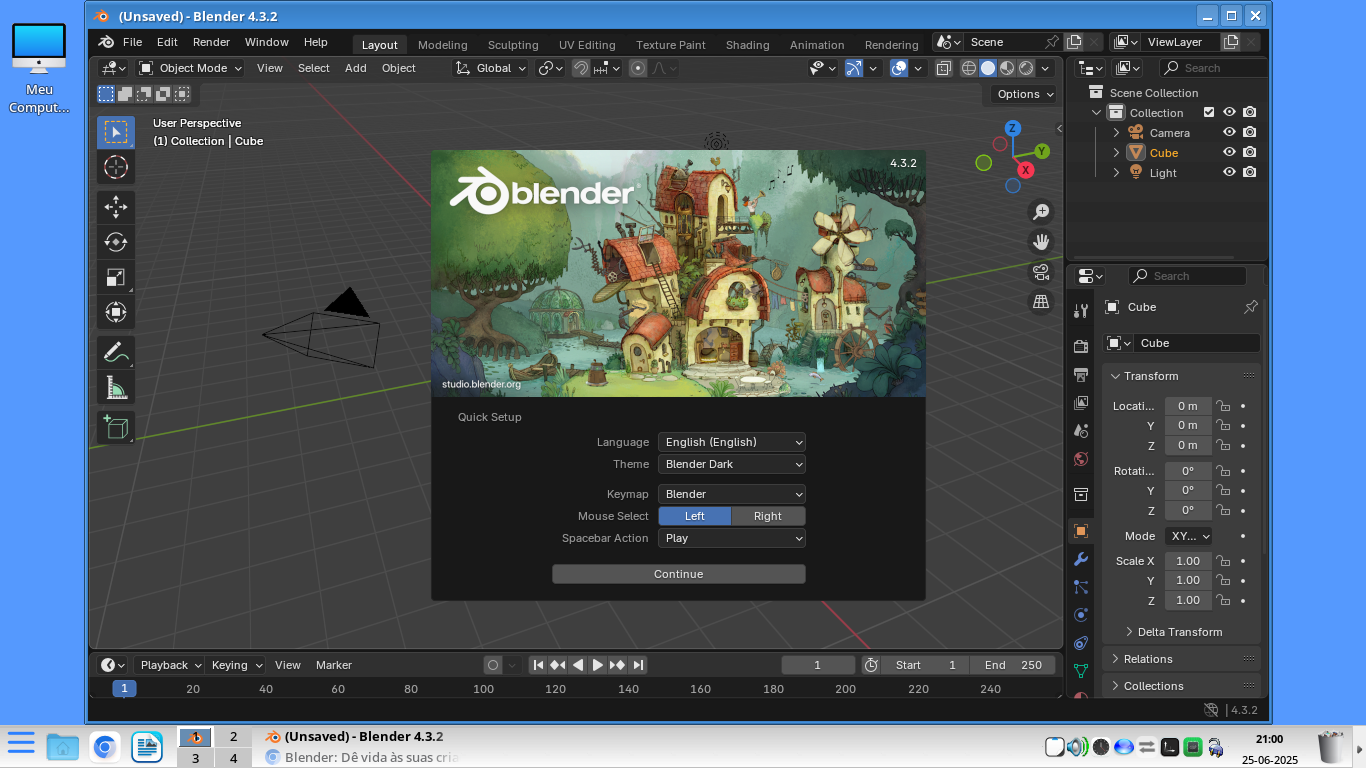Viewport: 1366px width, 768px height.
Task: Click the zoom magnifier in the viewport
Action: (1041, 211)
